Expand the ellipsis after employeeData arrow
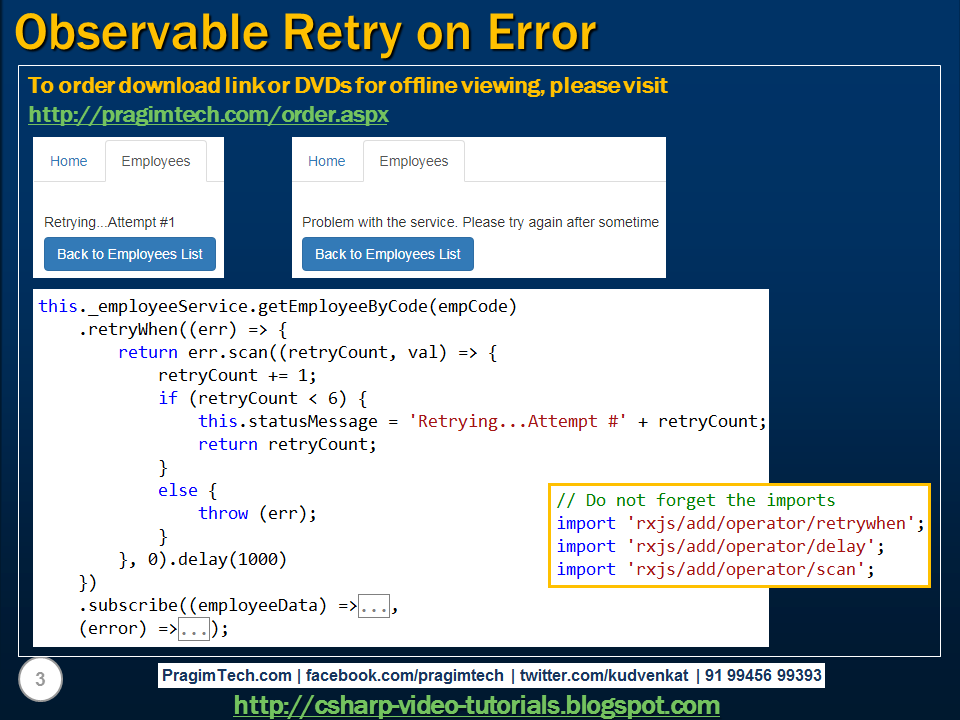The image size is (960, 720). [373, 605]
